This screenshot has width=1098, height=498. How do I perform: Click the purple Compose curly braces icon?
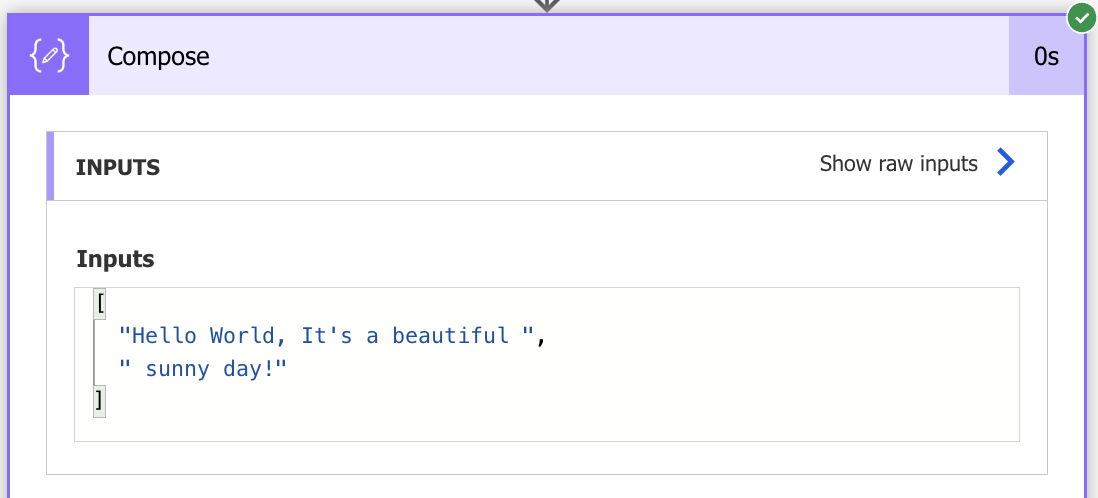pos(49,57)
